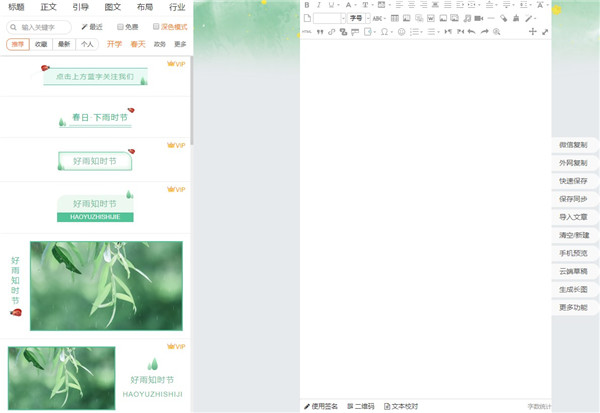Click the 清空/新建 button

coord(574,235)
